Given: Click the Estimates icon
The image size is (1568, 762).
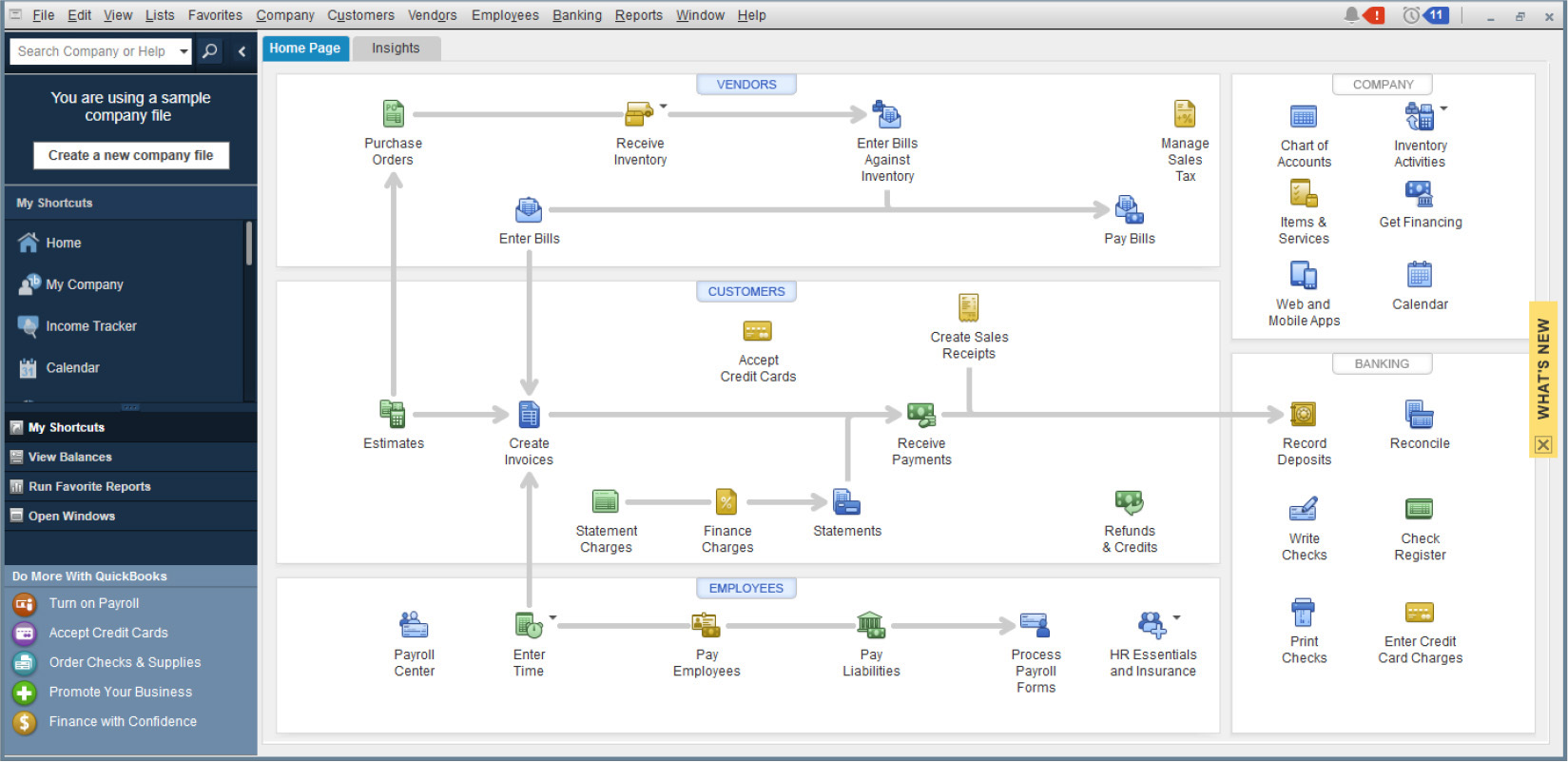Looking at the screenshot, I should click(x=393, y=414).
